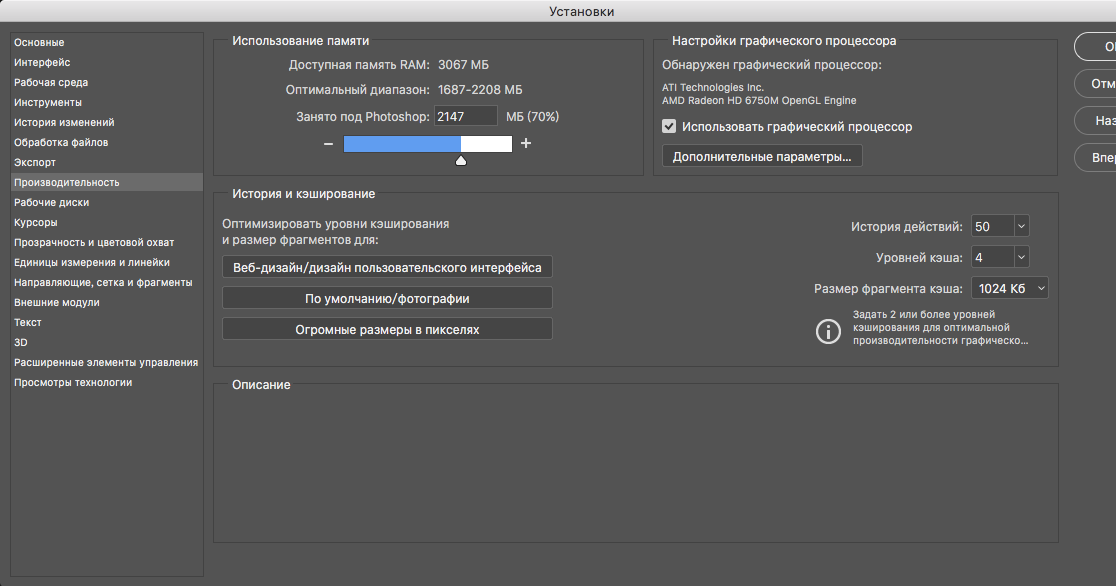Click the Дополнительные параметры button
Image resolution: width=1116 pixels, height=586 pixels.
coord(762,157)
